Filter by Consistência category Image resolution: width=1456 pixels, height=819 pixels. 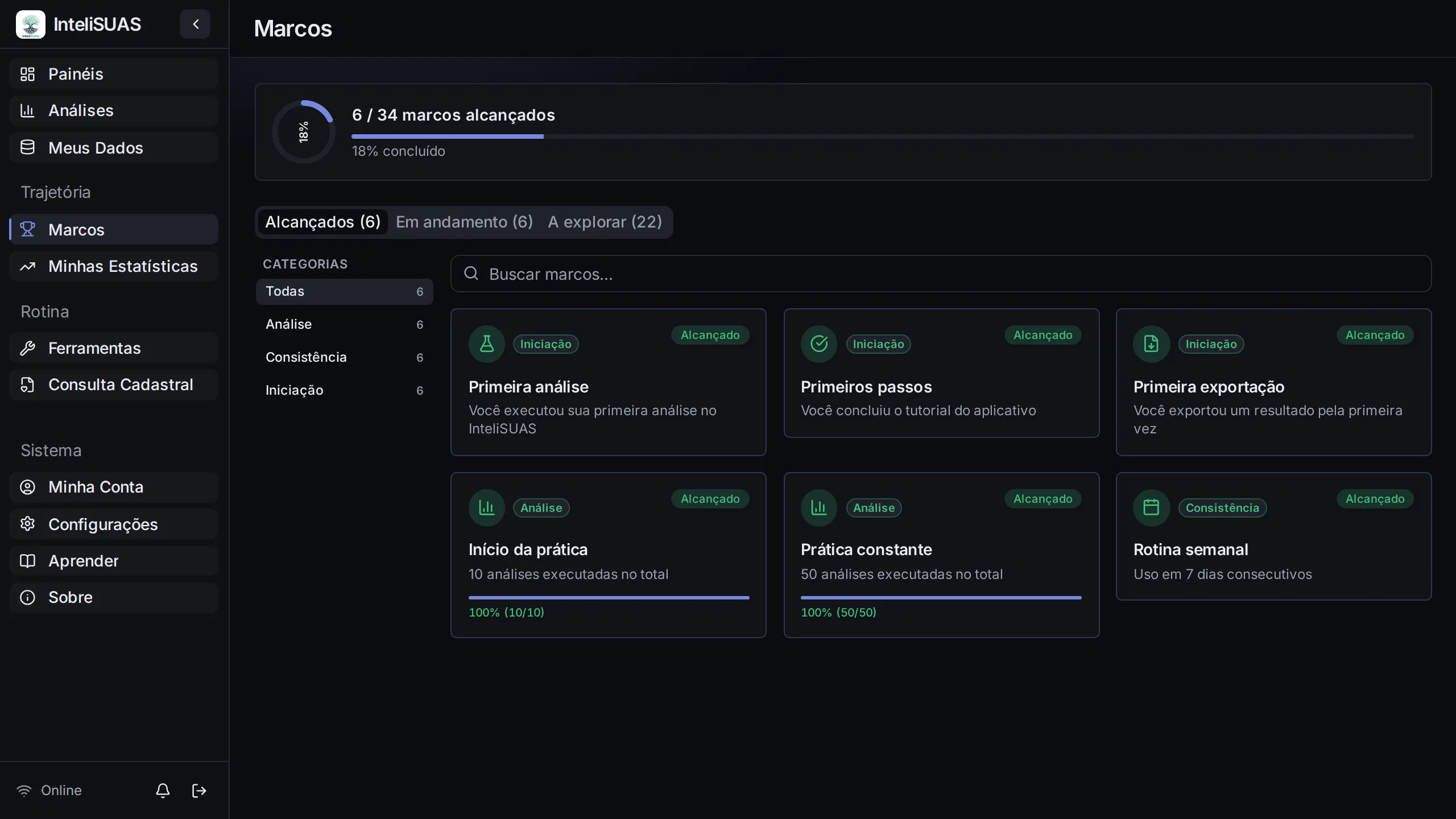pos(344,357)
